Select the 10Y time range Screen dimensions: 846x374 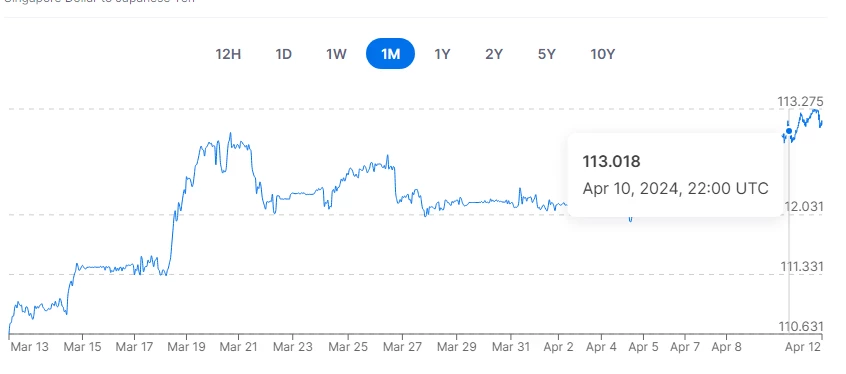pyautogui.click(x=602, y=54)
